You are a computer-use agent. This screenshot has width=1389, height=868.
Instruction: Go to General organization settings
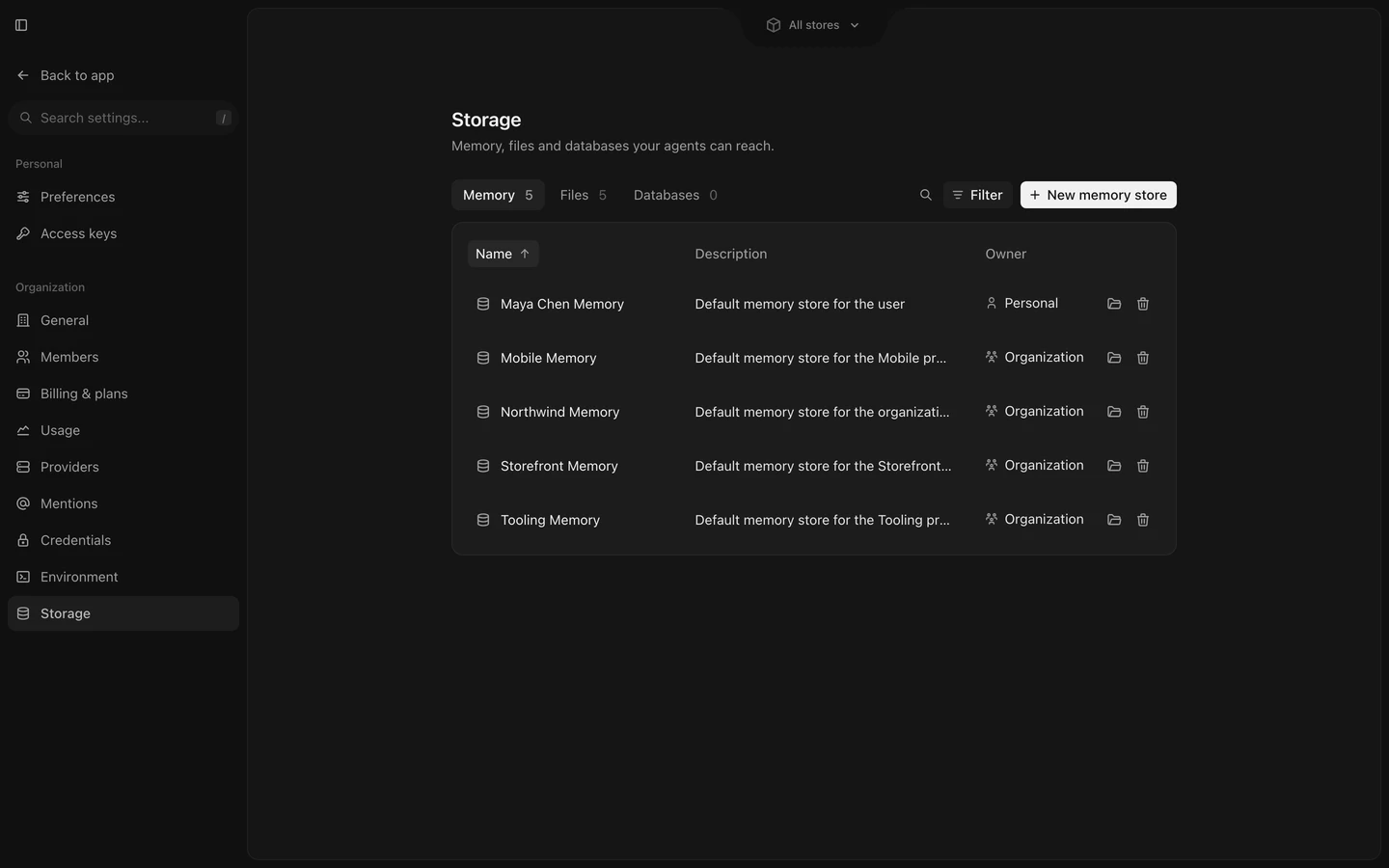123,320
